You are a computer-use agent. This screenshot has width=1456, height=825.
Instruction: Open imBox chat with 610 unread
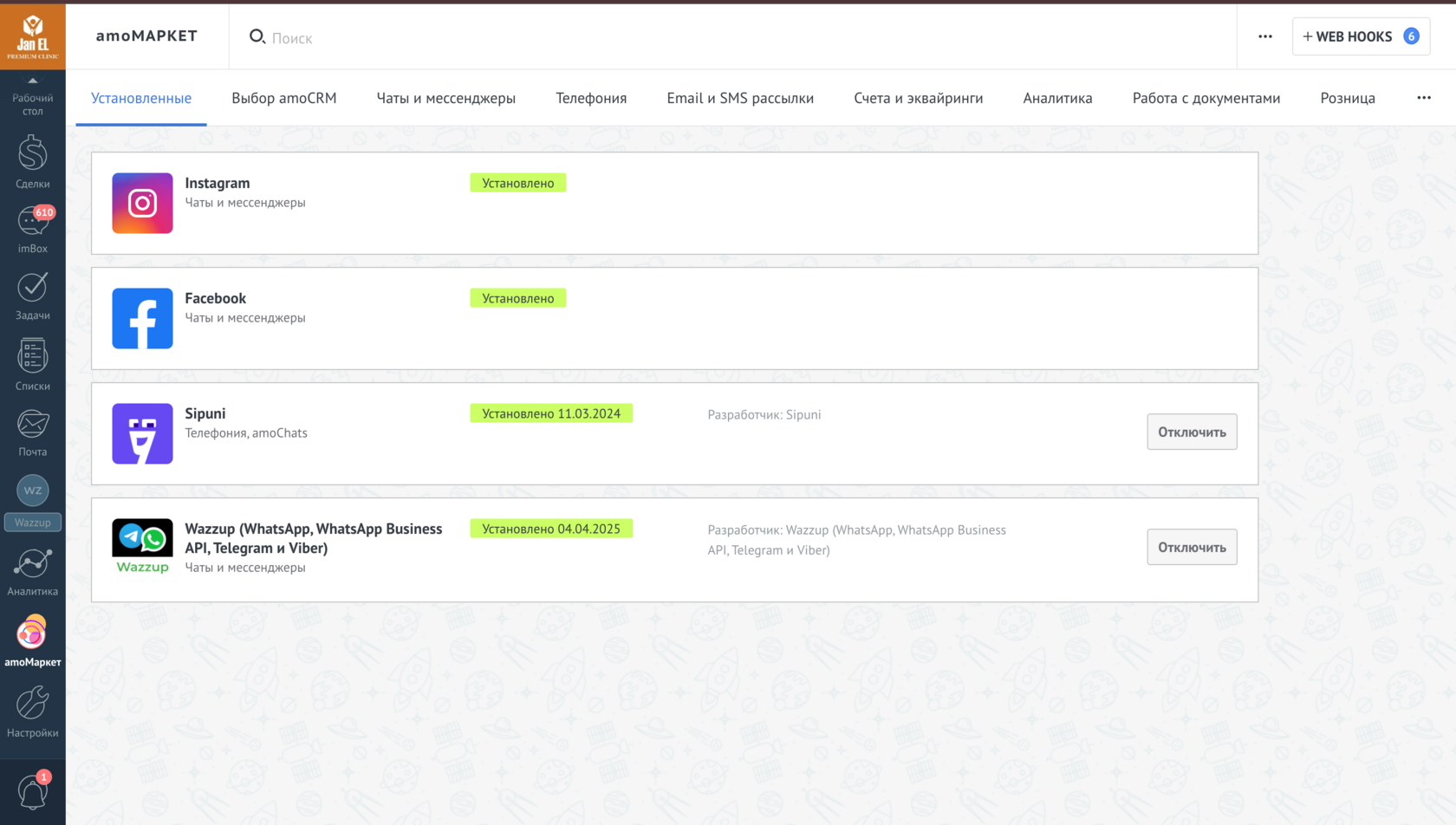point(33,230)
